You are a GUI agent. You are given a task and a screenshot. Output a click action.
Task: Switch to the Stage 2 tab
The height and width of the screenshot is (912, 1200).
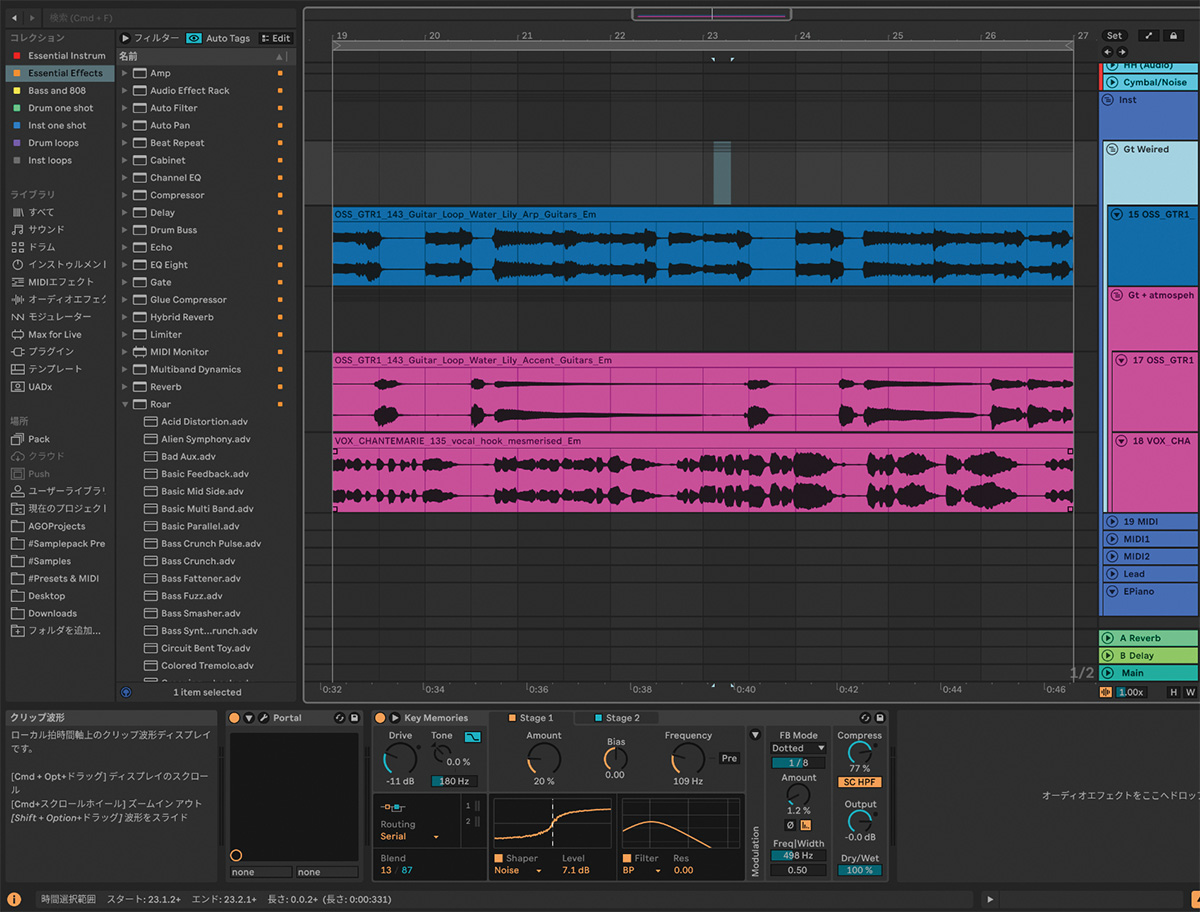pyautogui.click(x=617, y=718)
